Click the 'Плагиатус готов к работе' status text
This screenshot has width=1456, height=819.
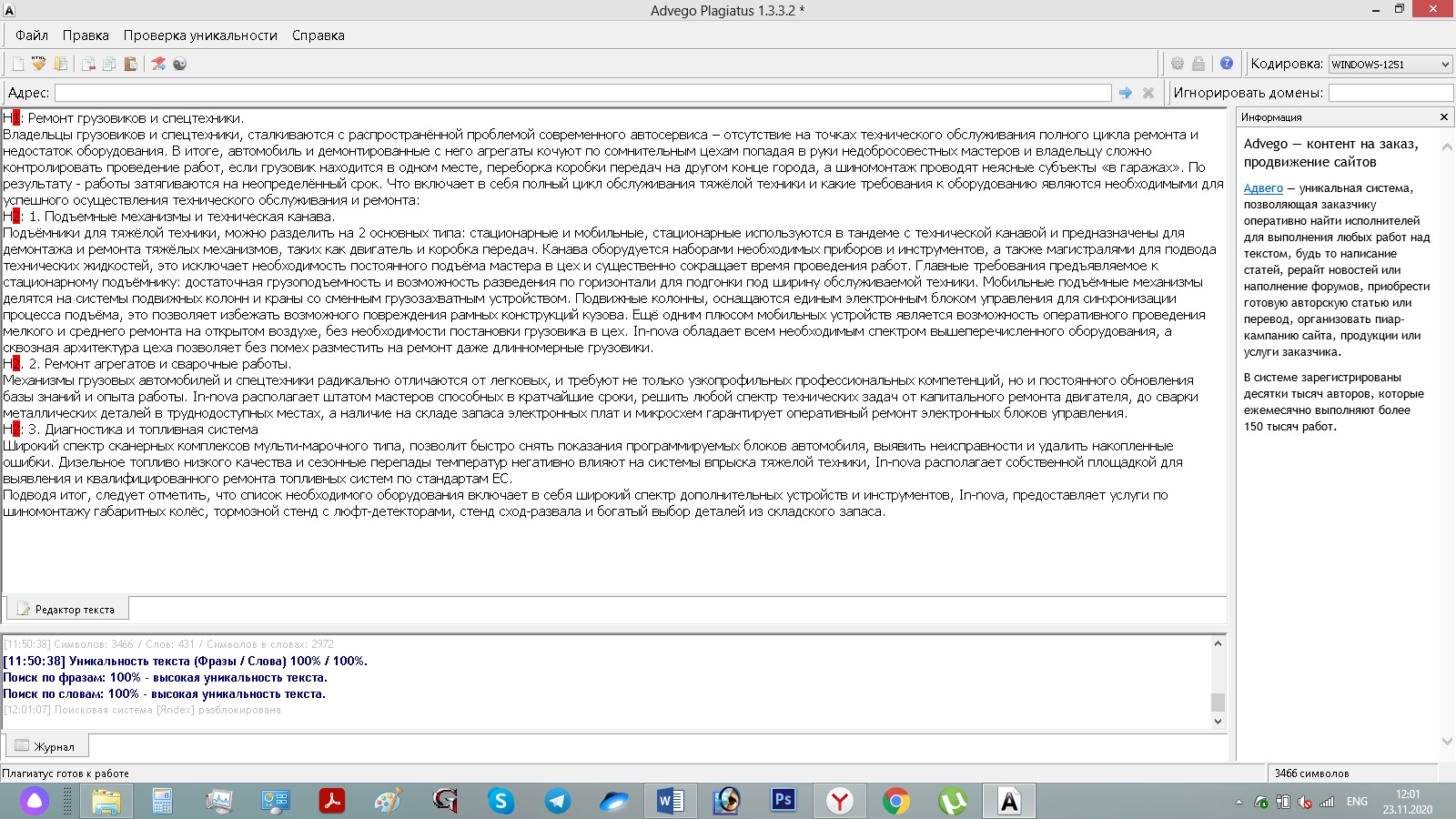[66, 773]
